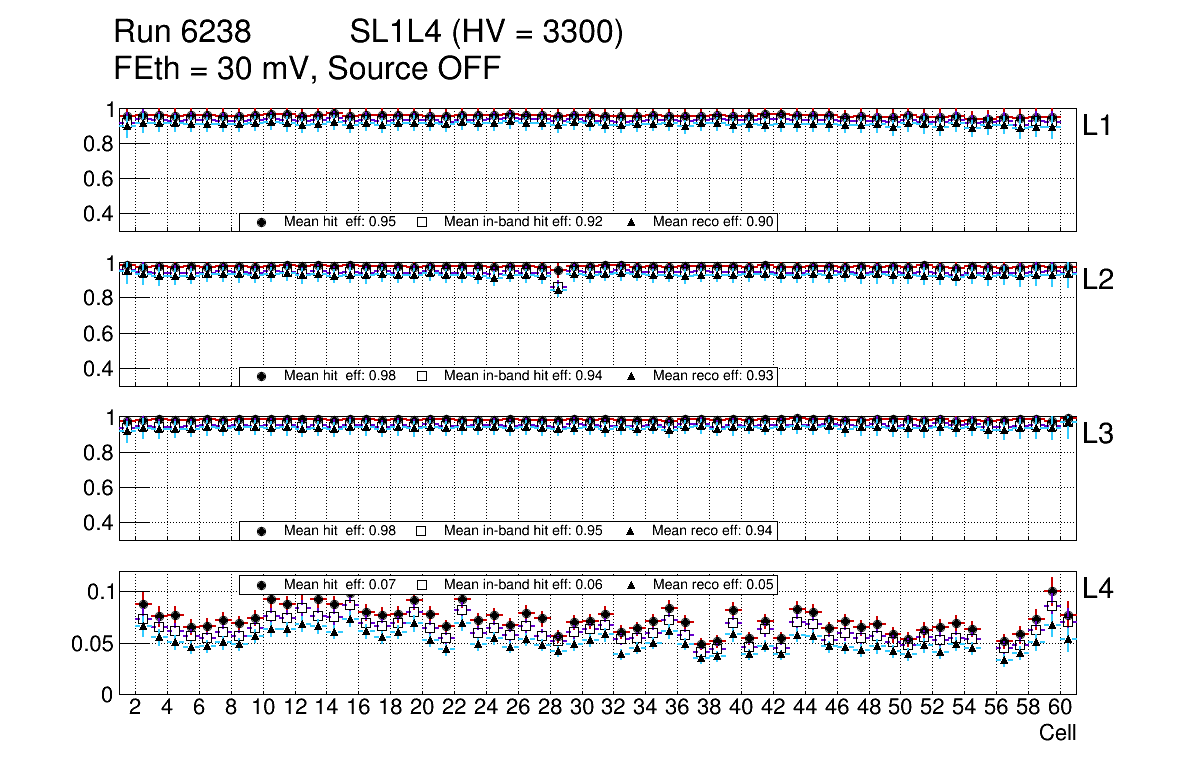Click the open square legend marker in L1 panel
This screenshot has height=772, width=1196.
(x=422, y=222)
